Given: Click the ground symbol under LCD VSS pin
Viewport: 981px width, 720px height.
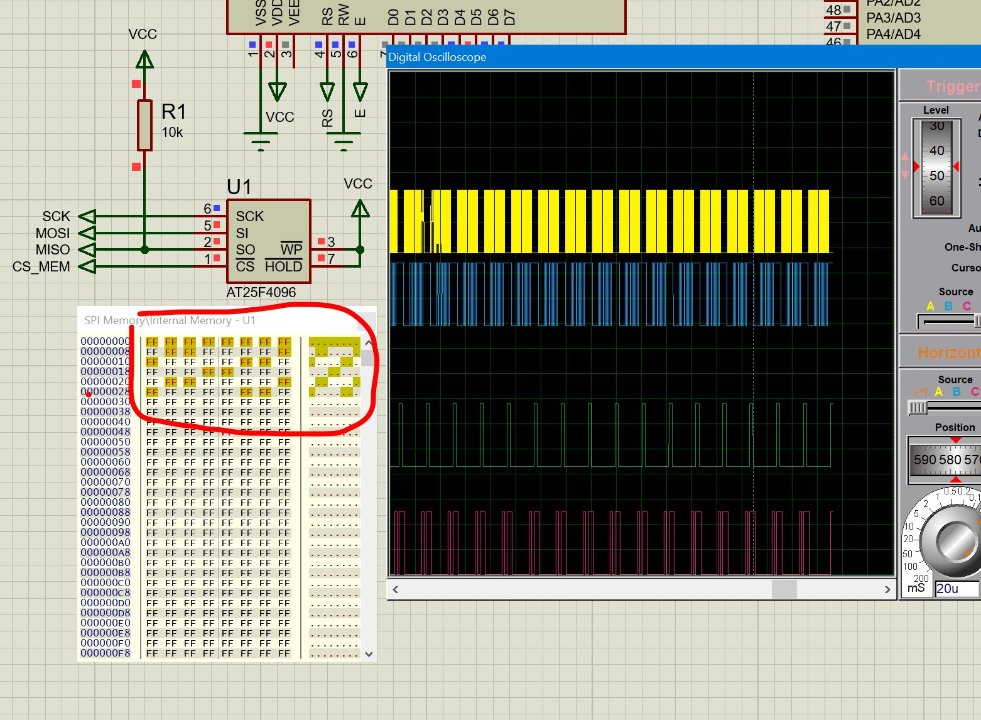Looking at the screenshot, I should point(260,141).
